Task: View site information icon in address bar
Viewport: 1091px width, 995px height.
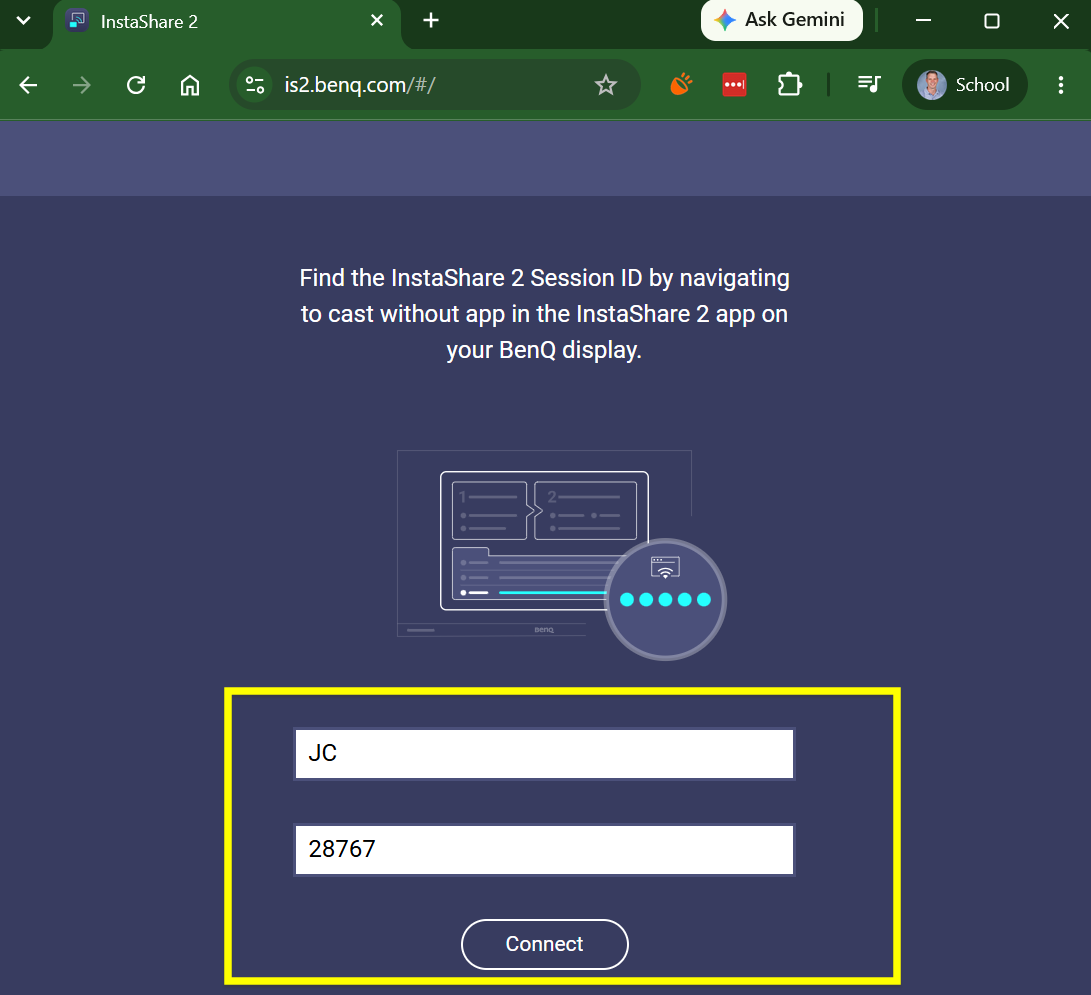Action: 255,85
